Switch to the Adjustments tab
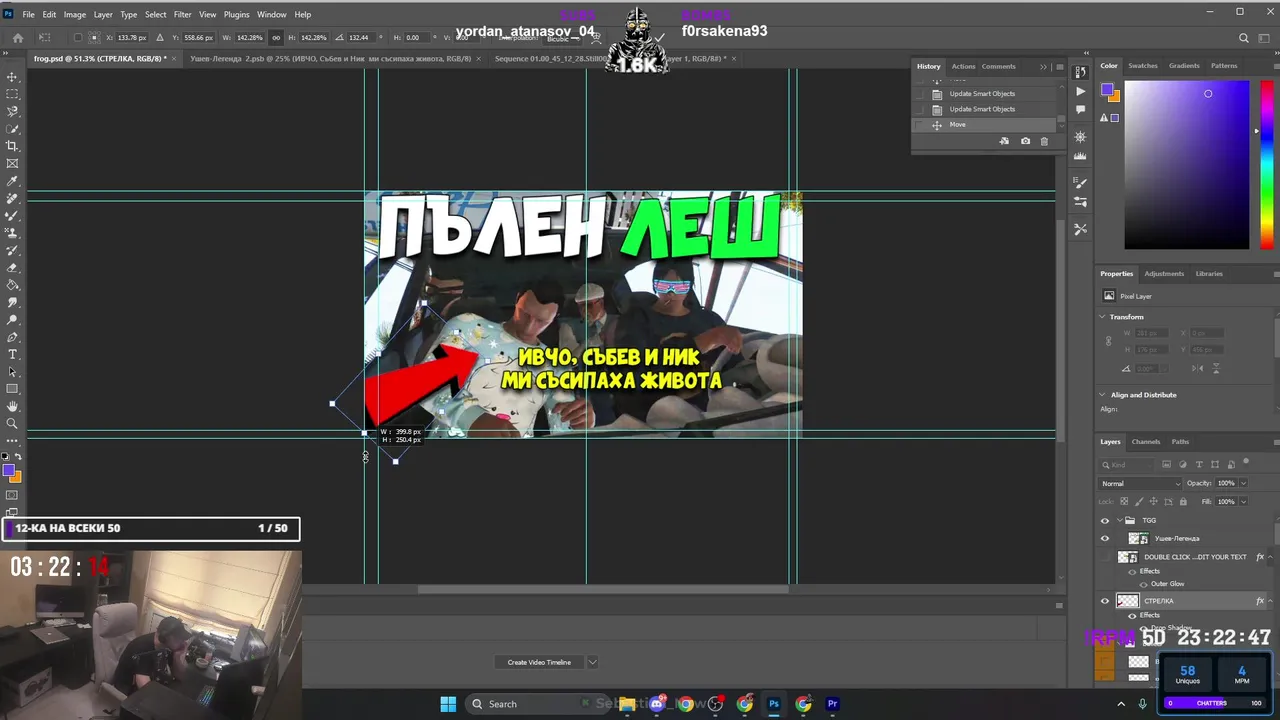 tap(1164, 274)
